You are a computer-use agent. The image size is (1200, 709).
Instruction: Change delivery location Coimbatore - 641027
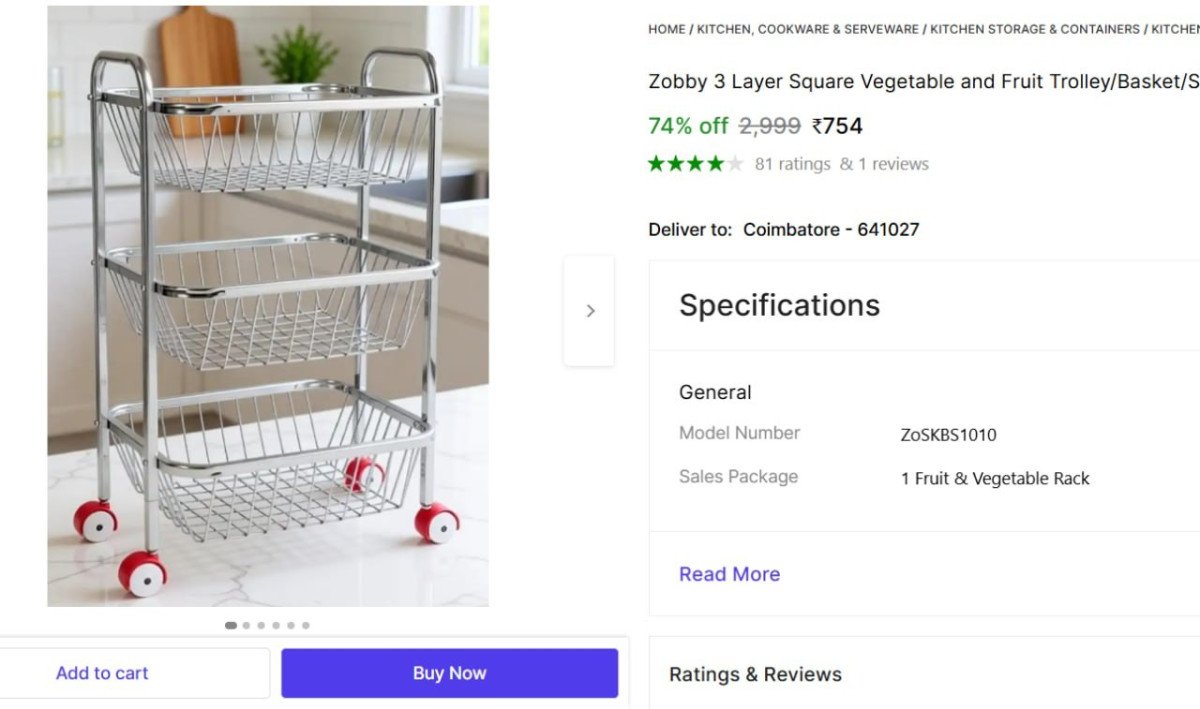click(x=830, y=229)
